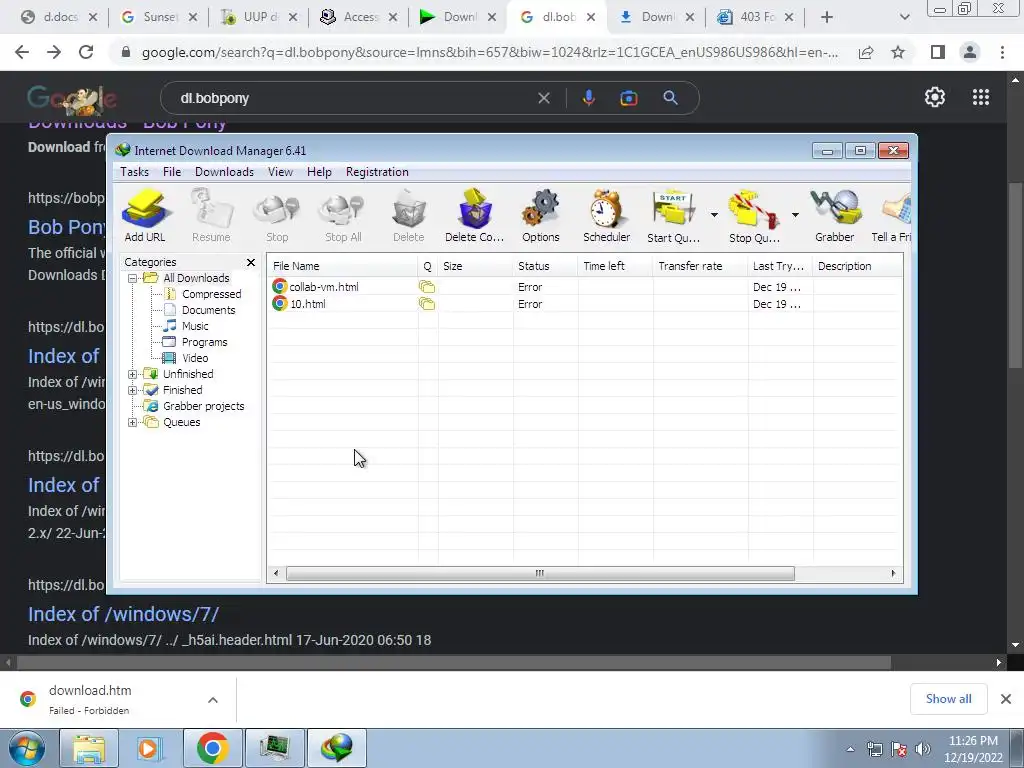Open download.htm item options chevron
The height and width of the screenshot is (768, 1024).
[213, 700]
